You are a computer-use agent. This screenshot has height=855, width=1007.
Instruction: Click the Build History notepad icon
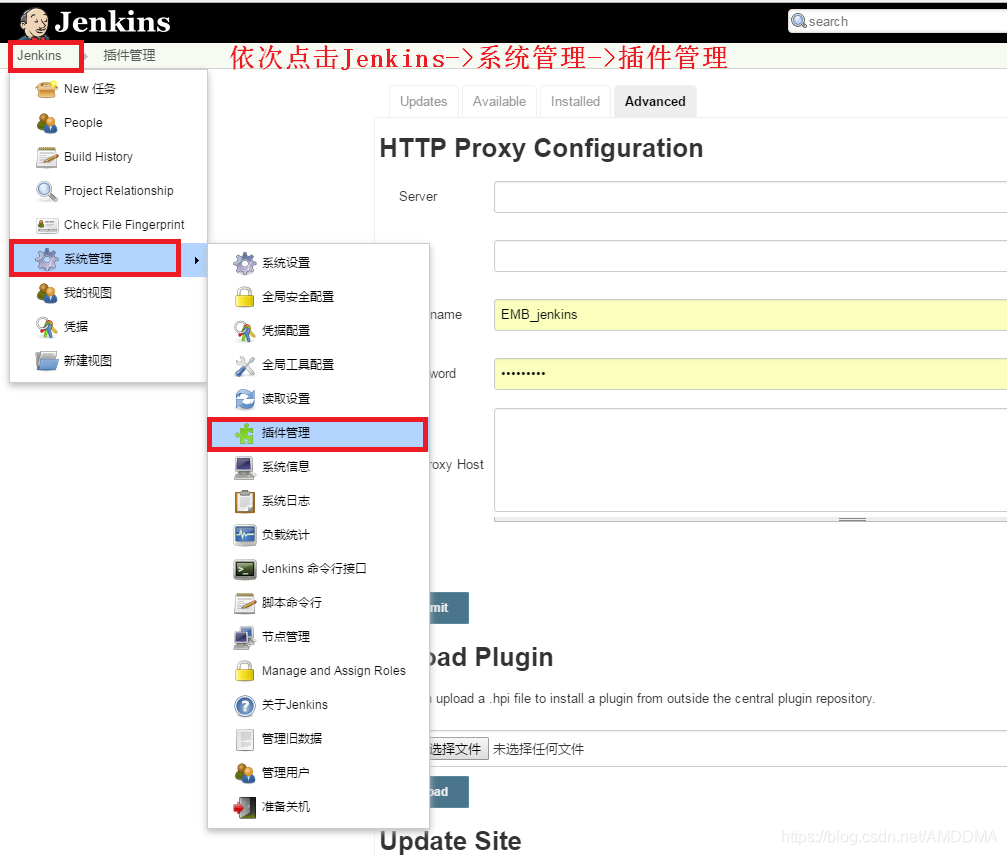click(x=47, y=157)
